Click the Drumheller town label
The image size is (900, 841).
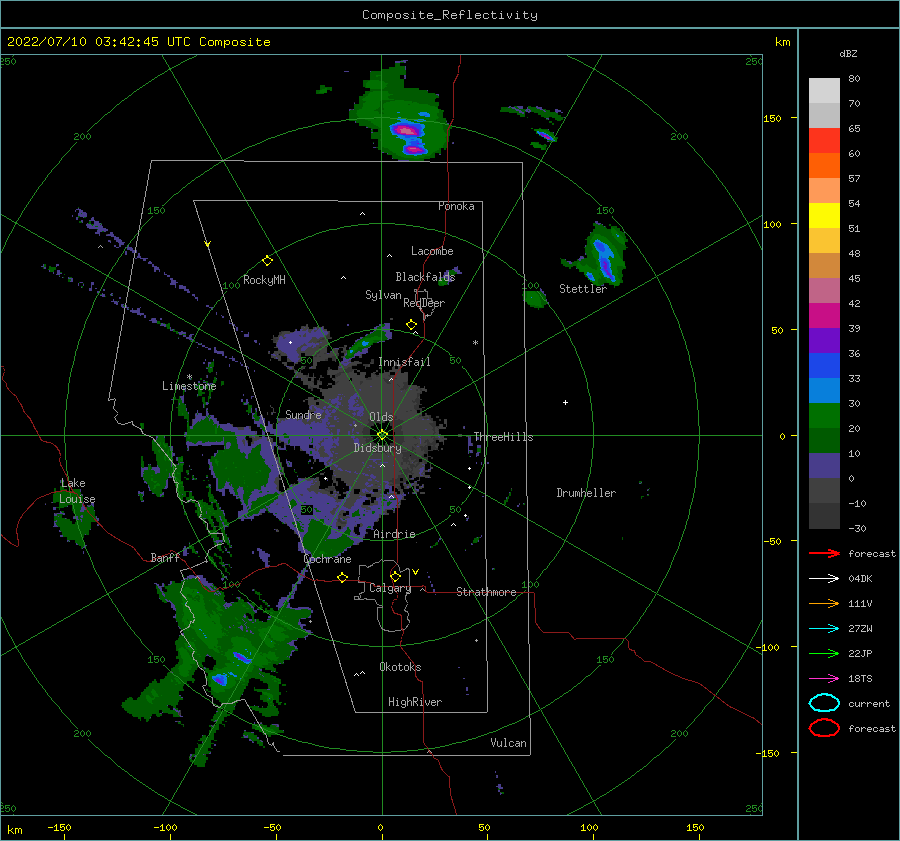[586, 493]
